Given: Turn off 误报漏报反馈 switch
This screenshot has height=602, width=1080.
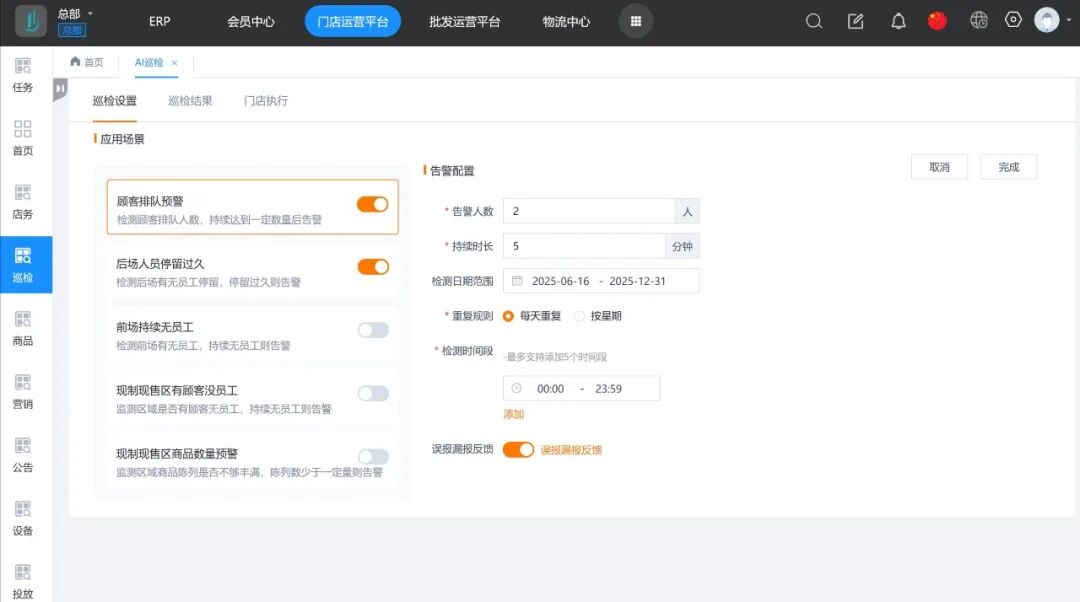Looking at the screenshot, I should tap(518, 450).
